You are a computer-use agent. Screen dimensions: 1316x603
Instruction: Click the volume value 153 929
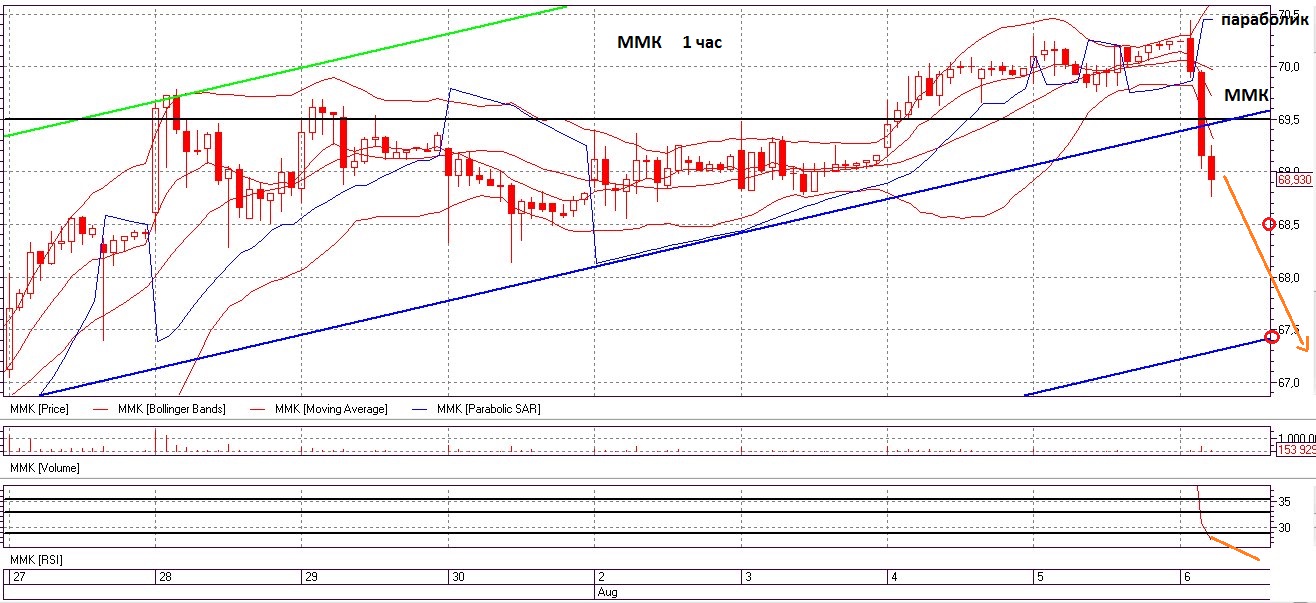click(x=1296, y=450)
